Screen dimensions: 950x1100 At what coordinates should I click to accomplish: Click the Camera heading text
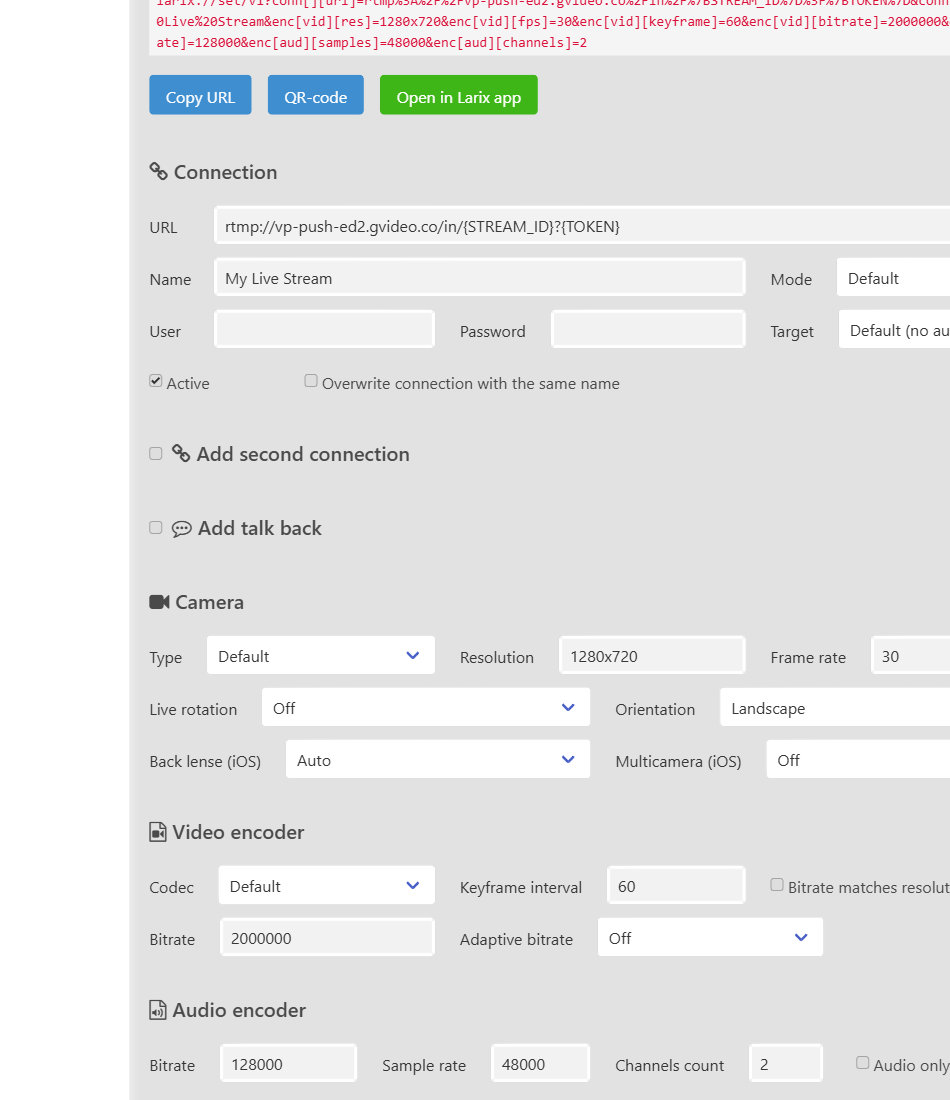(x=210, y=602)
